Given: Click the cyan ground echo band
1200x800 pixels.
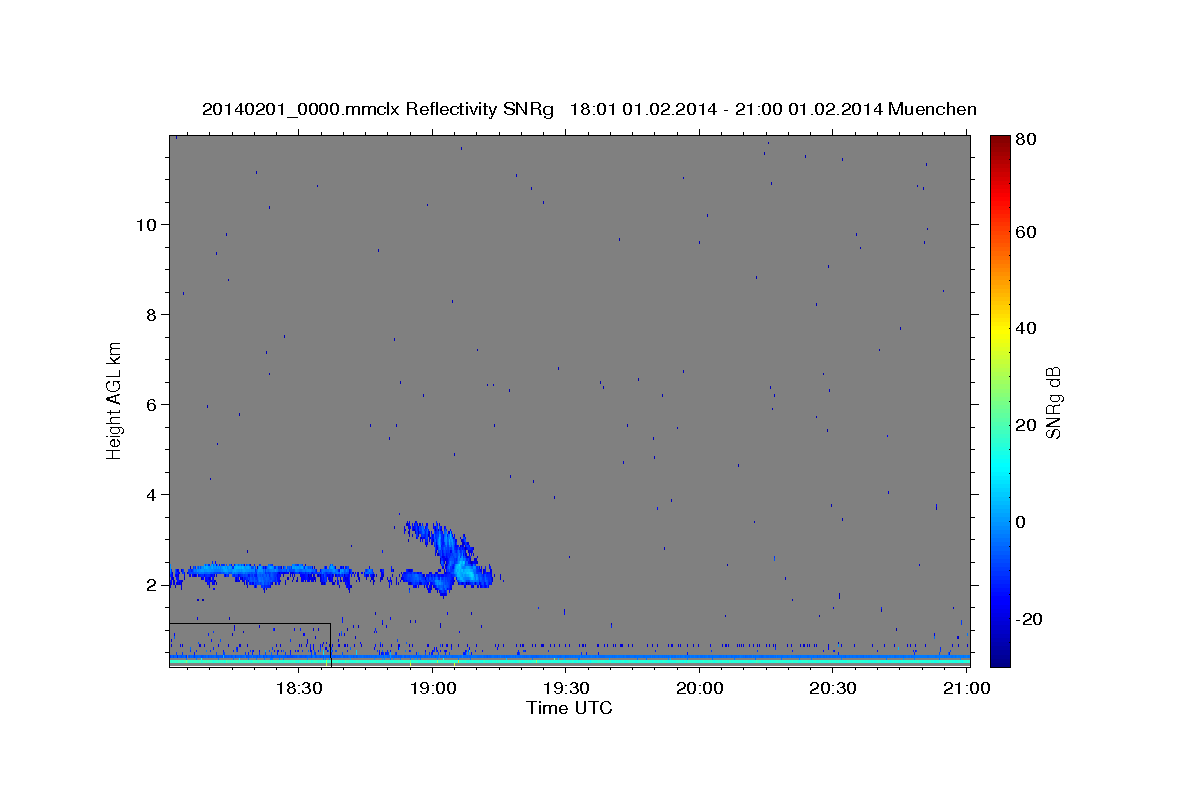Looking at the screenshot, I should (x=569, y=661).
